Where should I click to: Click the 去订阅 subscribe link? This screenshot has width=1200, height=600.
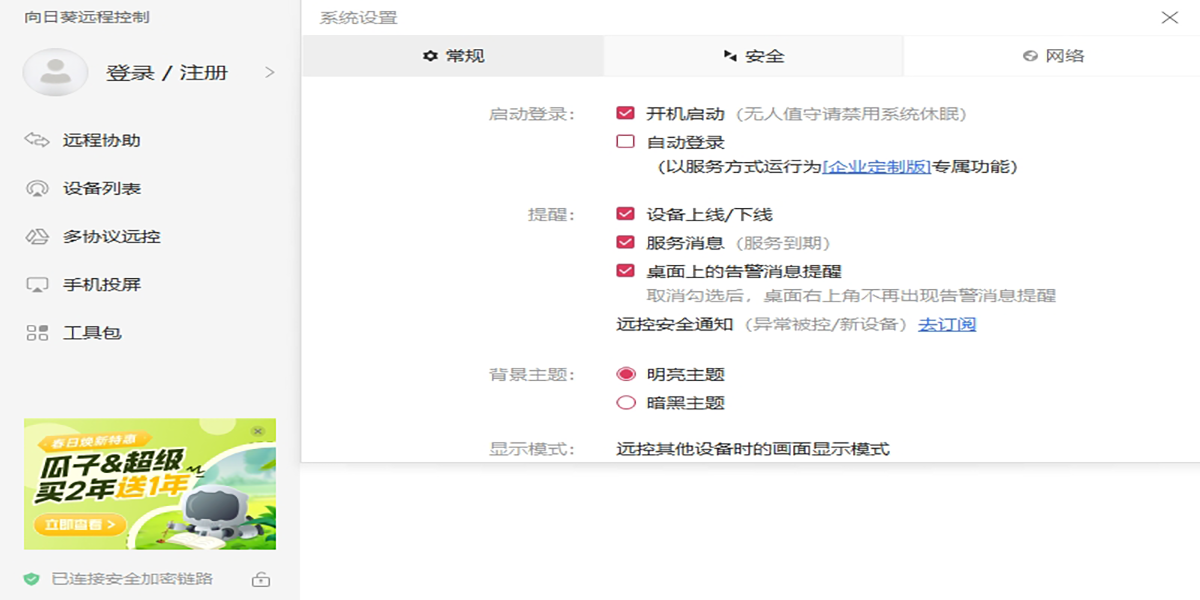[x=947, y=324]
